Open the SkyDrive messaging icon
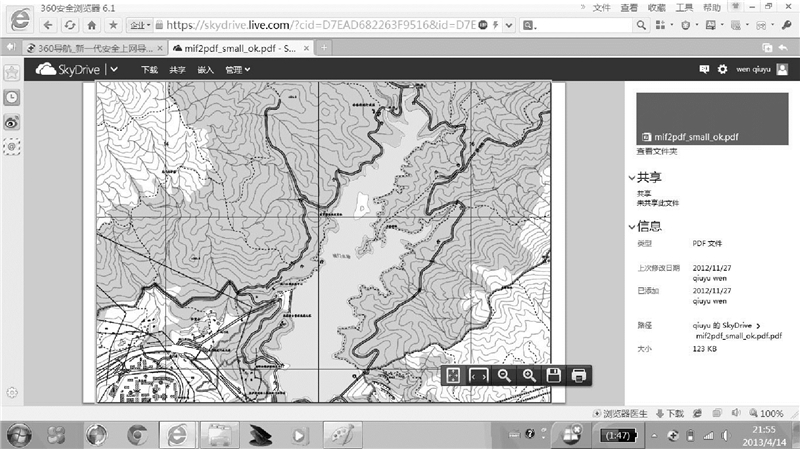The height and width of the screenshot is (449, 800). (704, 69)
